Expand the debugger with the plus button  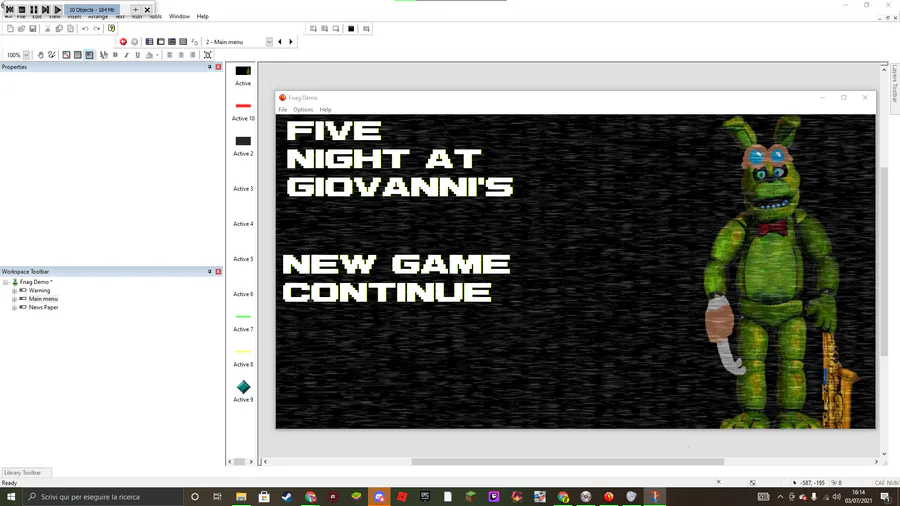click(135, 10)
